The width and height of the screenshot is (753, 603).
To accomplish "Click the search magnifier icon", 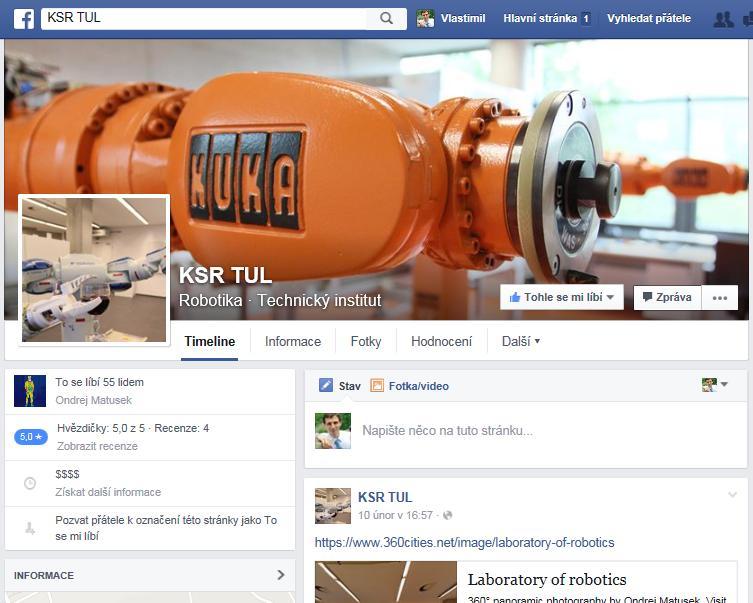I will point(386,18).
